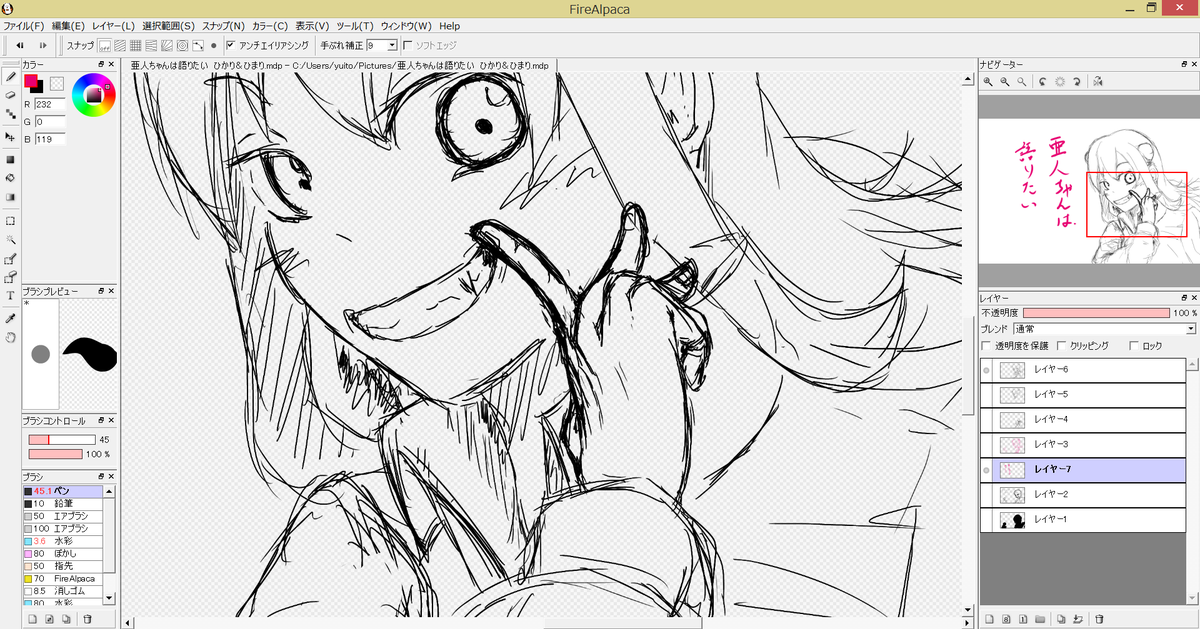Enable crisscross grid snap
Screen dimensions: 1200x629
pyautogui.click(x=136, y=45)
